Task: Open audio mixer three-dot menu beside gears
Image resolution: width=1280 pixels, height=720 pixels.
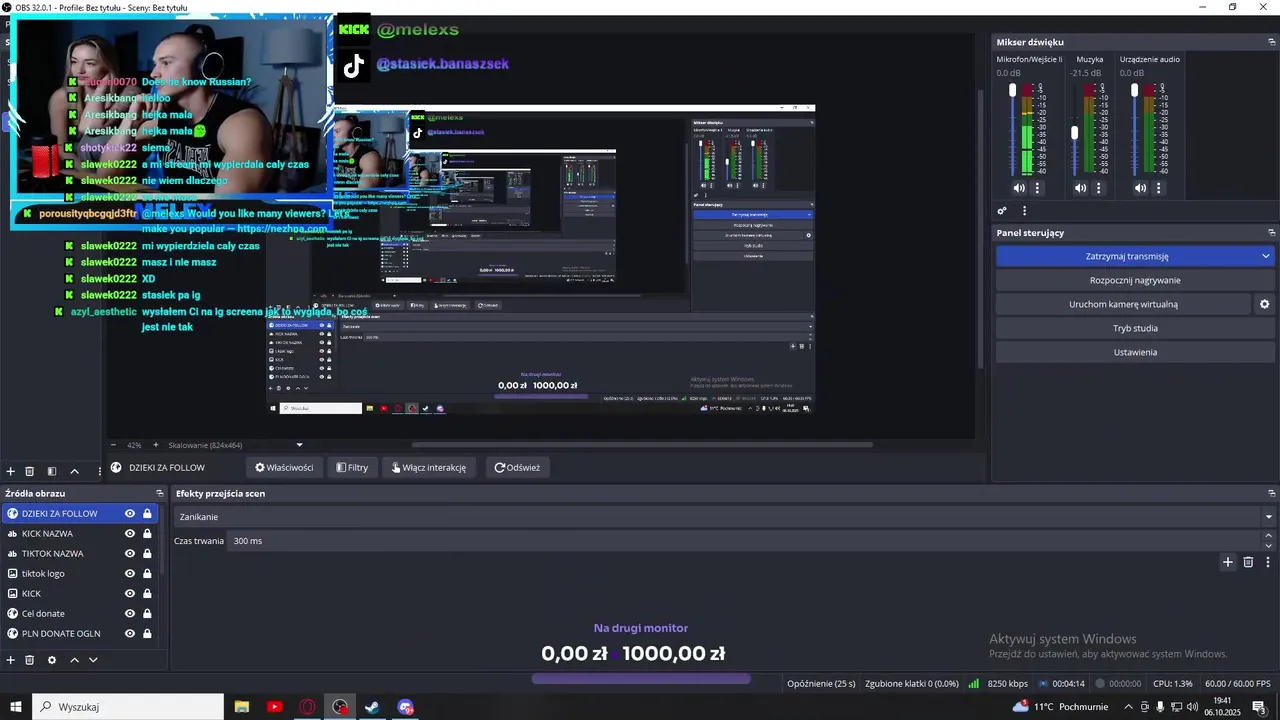Action: (1024, 211)
